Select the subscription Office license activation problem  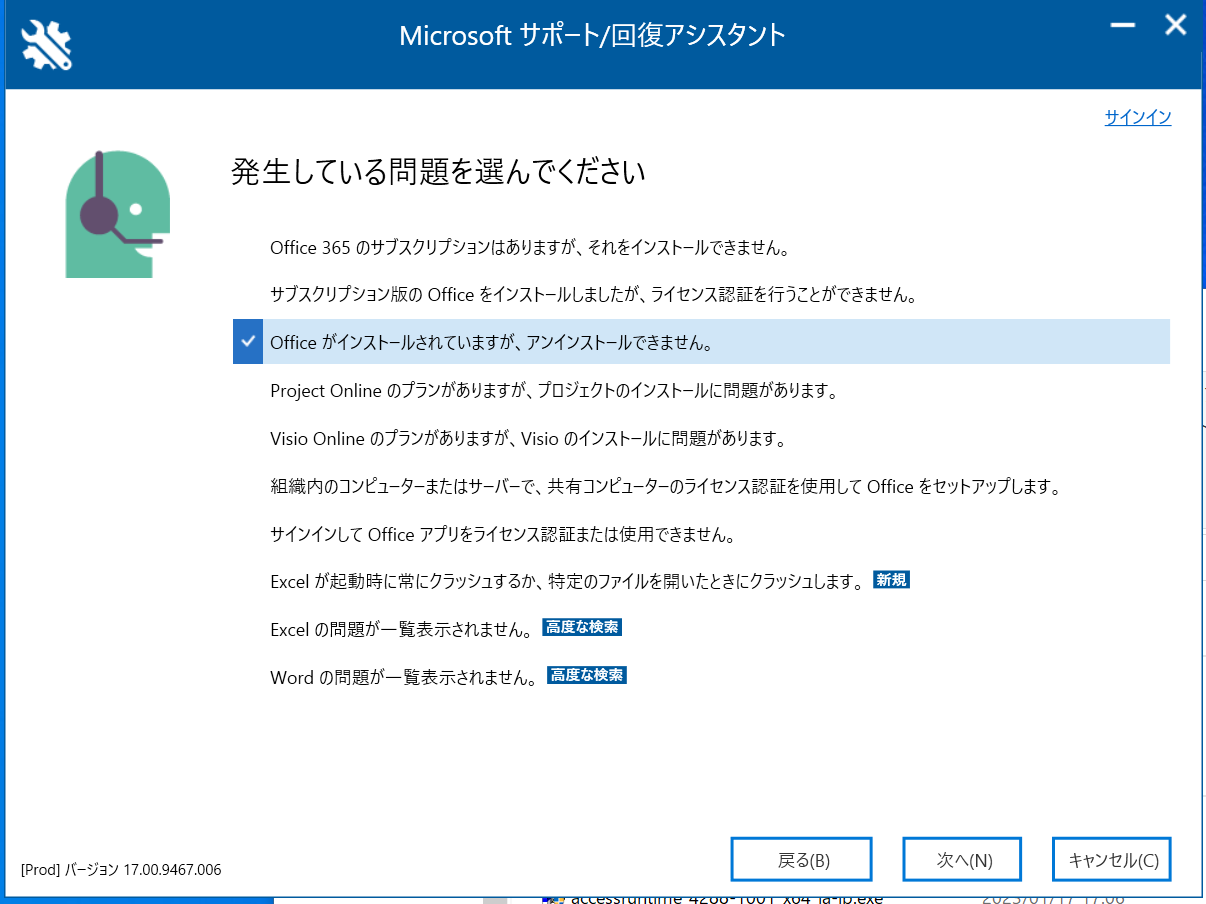(x=593, y=295)
